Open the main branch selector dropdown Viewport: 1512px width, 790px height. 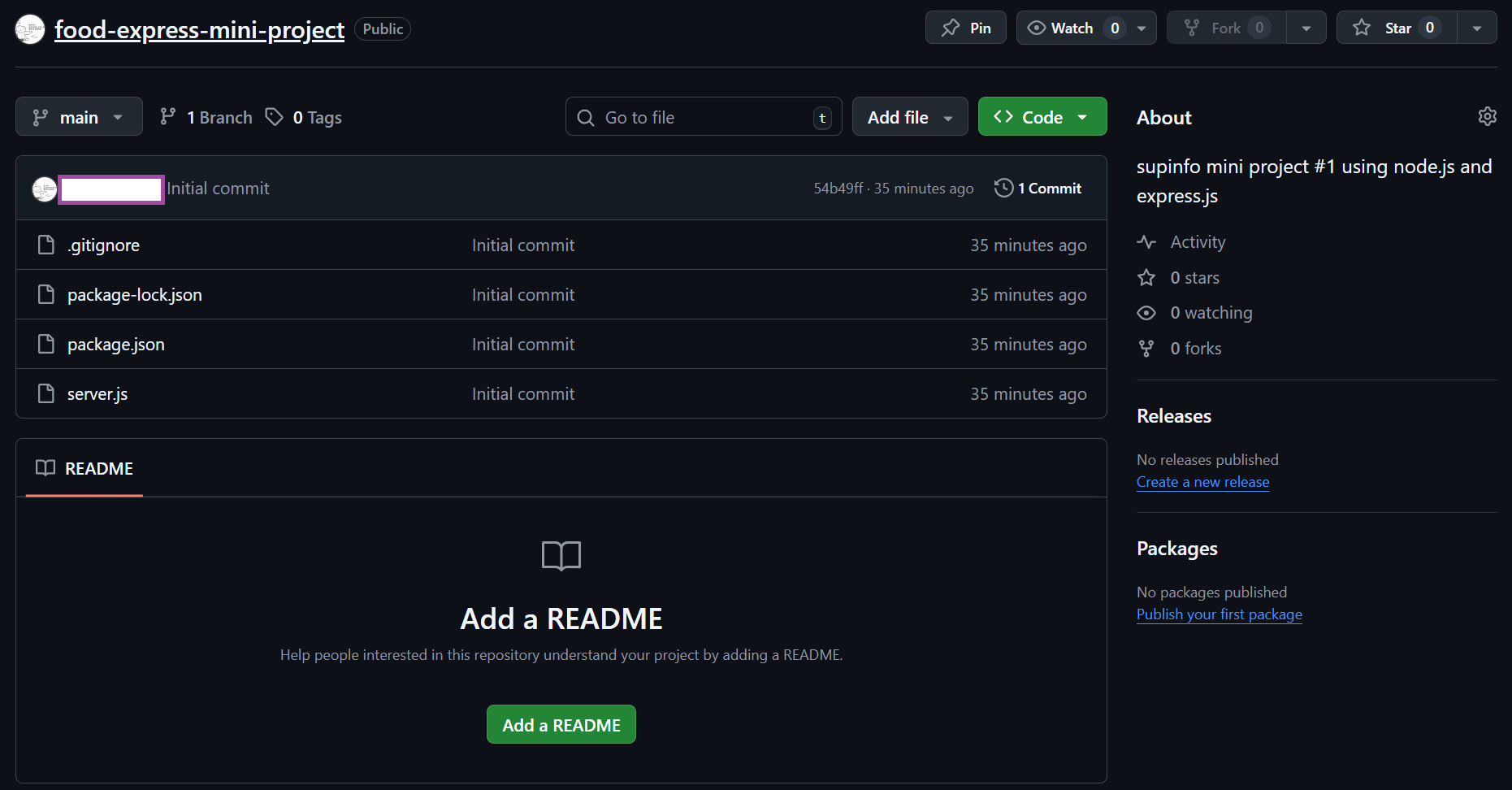pos(79,117)
